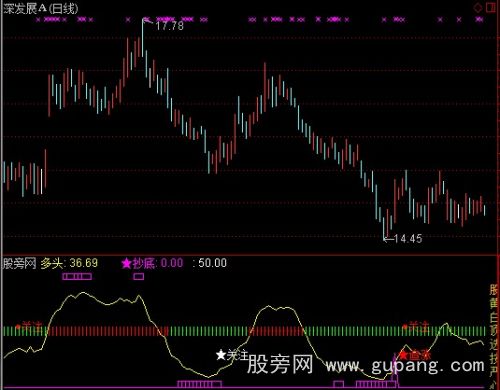Click the red ★追涨 signal marker
This screenshot has width=500, height=390.
point(415,355)
